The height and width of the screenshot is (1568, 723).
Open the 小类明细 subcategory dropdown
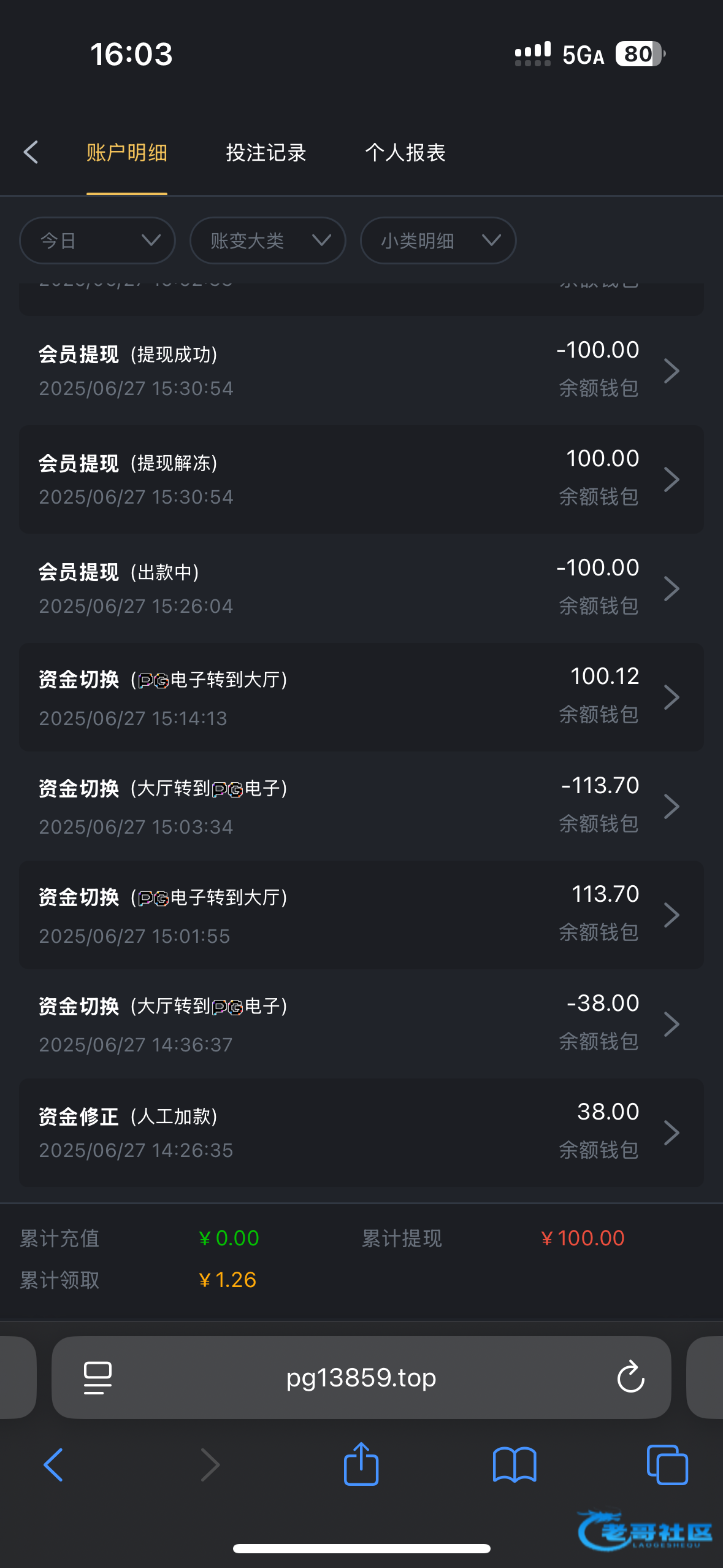tap(438, 240)
